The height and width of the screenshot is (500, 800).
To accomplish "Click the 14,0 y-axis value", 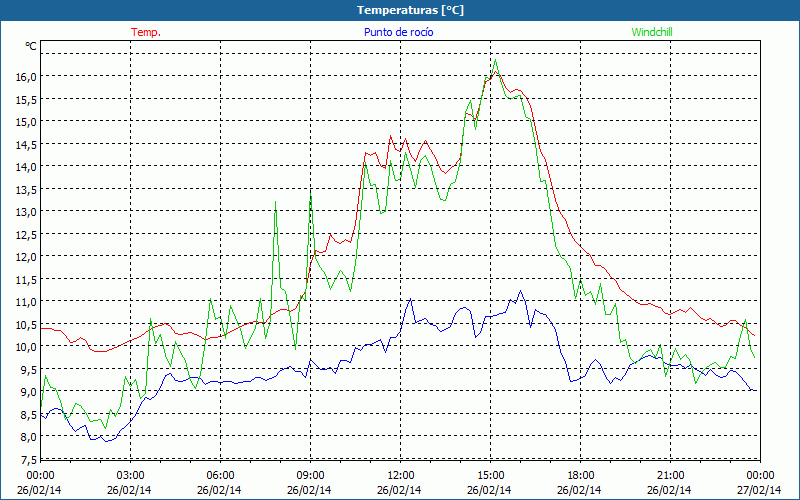I will point(27,166).
